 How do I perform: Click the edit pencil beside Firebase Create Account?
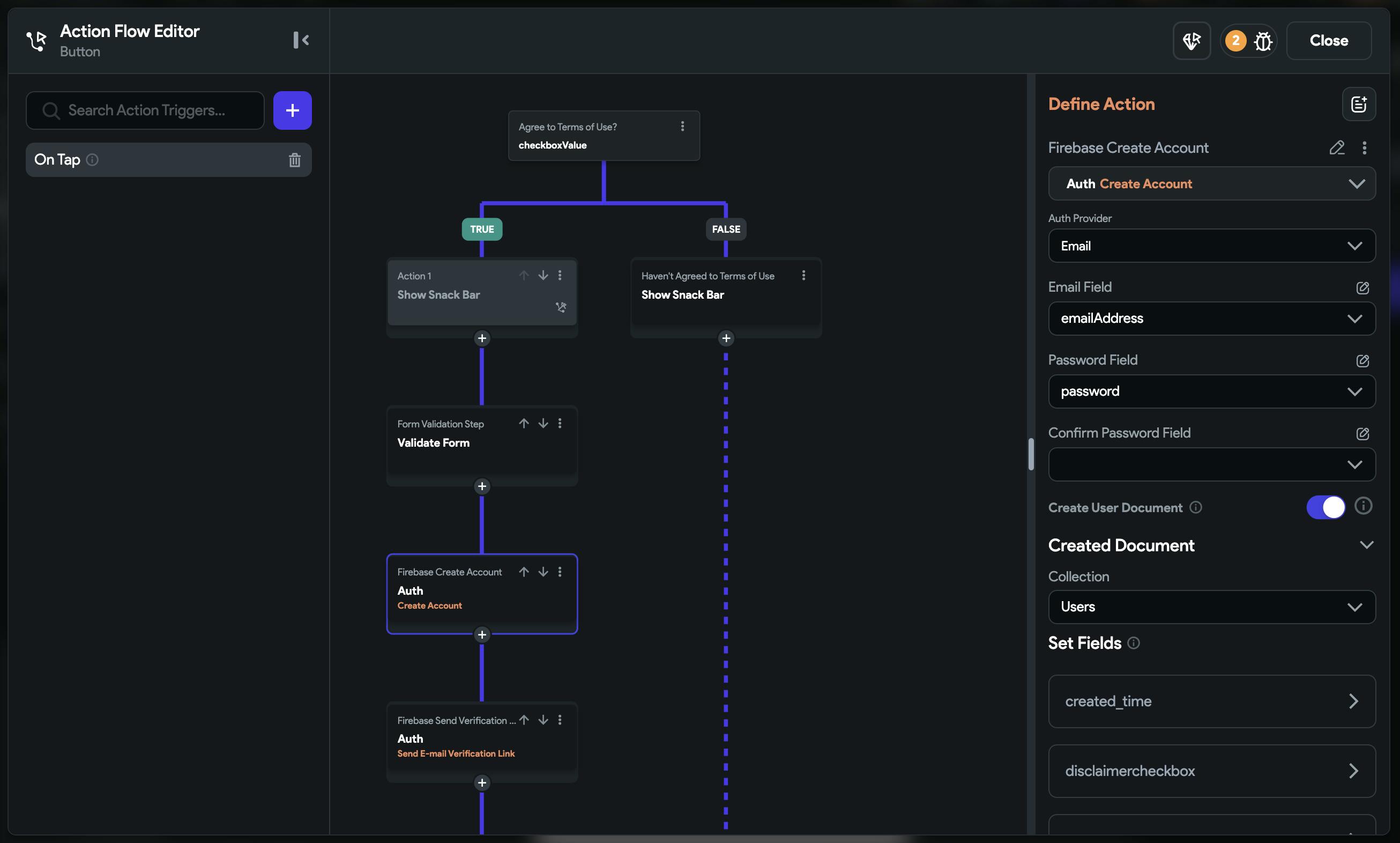(1336, 147)
